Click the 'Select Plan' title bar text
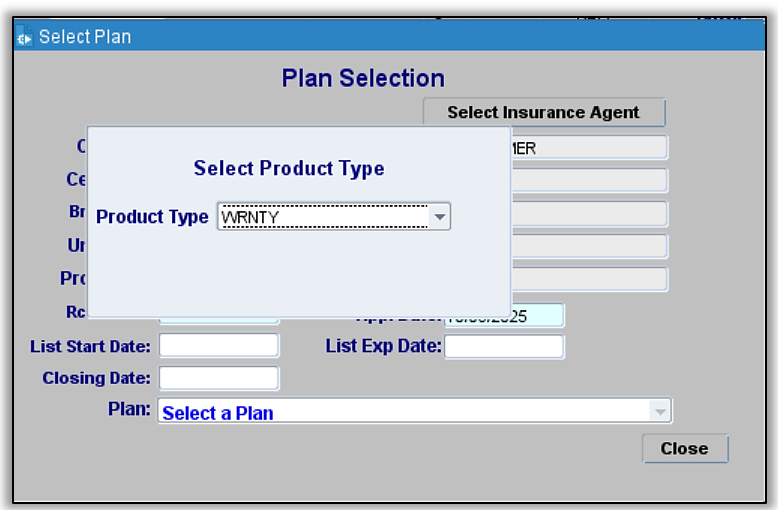The height and width of the screenshot is (510, 778). click(85, 37)
